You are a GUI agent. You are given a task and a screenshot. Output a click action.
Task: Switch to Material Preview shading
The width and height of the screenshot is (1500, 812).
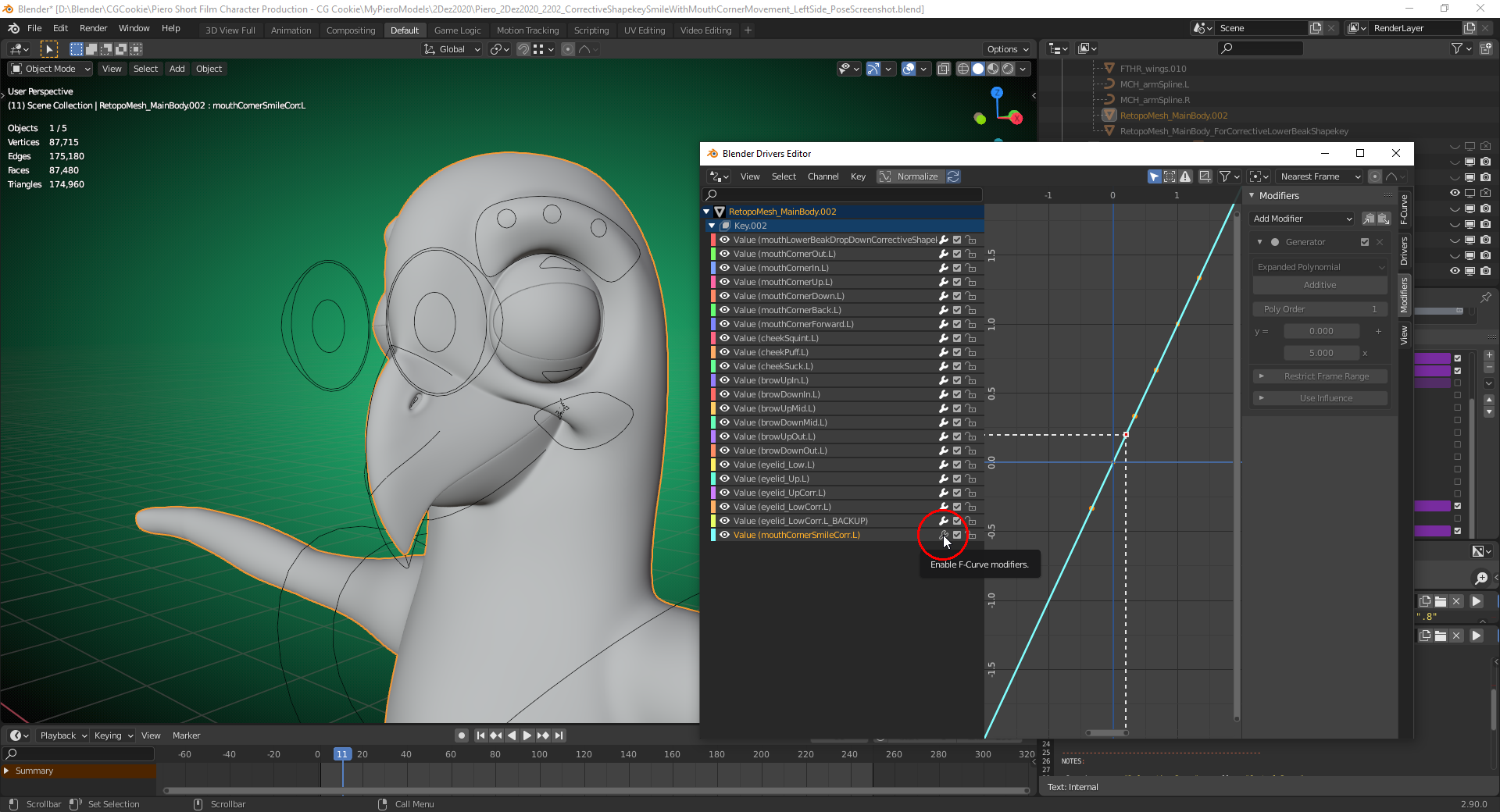click(x=993, y=69)
